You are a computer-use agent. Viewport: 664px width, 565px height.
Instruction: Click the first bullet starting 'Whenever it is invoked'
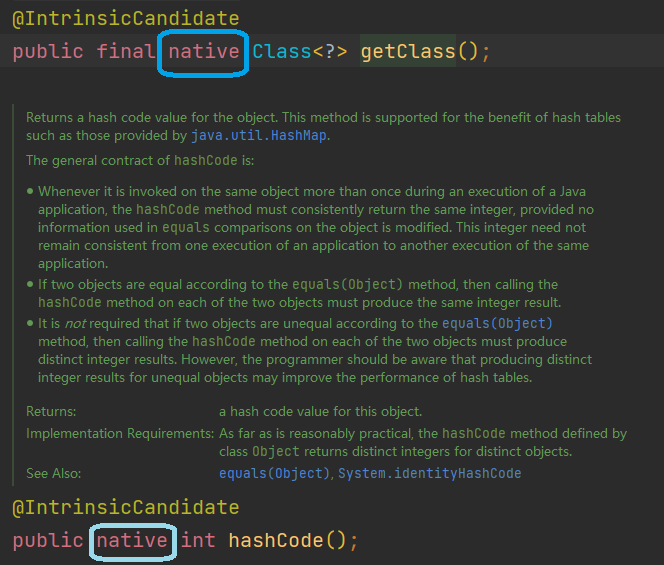tap(316, 227)
